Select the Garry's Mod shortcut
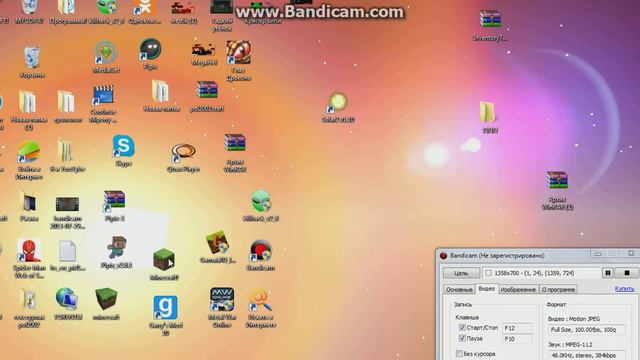 coord(165,307)
